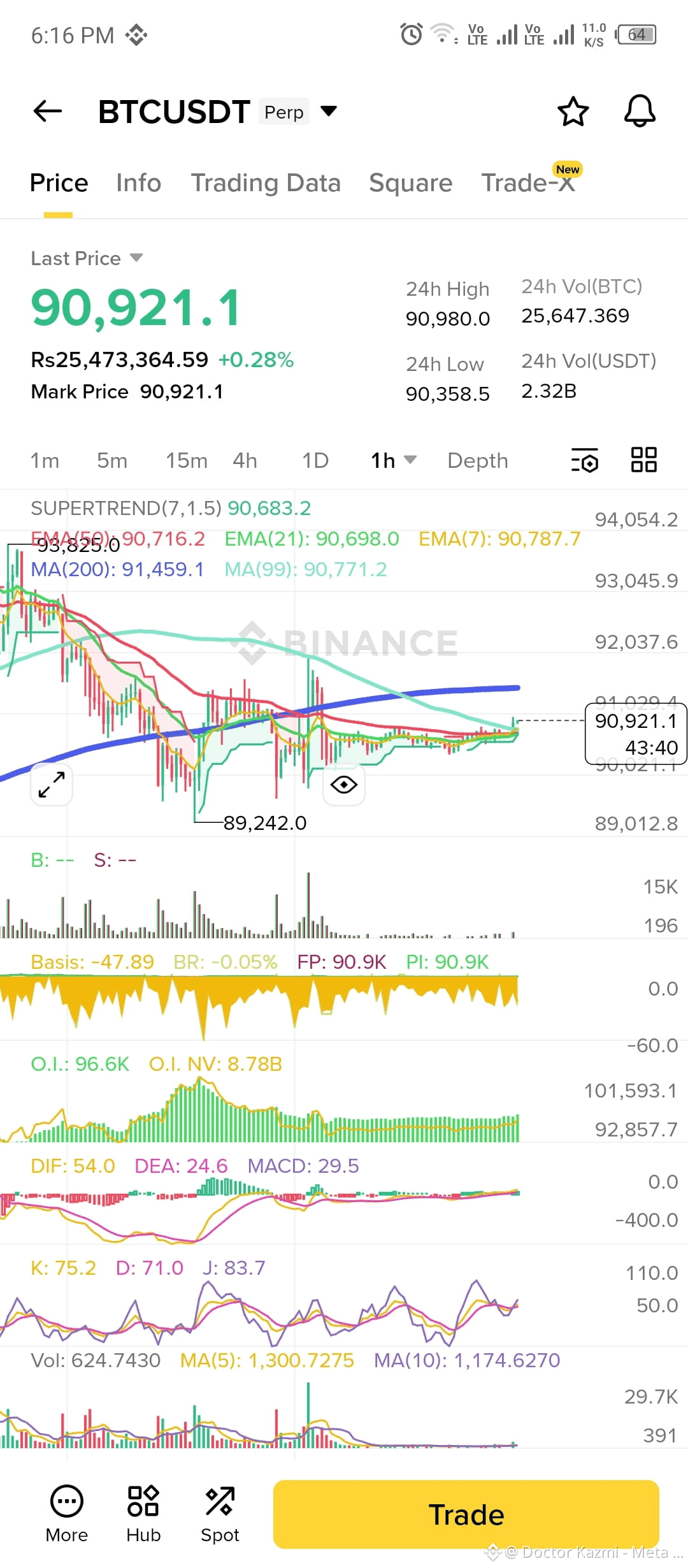Tap the 24h Vol(BTC) value 25,647.369
The image size is (688, 1568).
coord(575,316)
